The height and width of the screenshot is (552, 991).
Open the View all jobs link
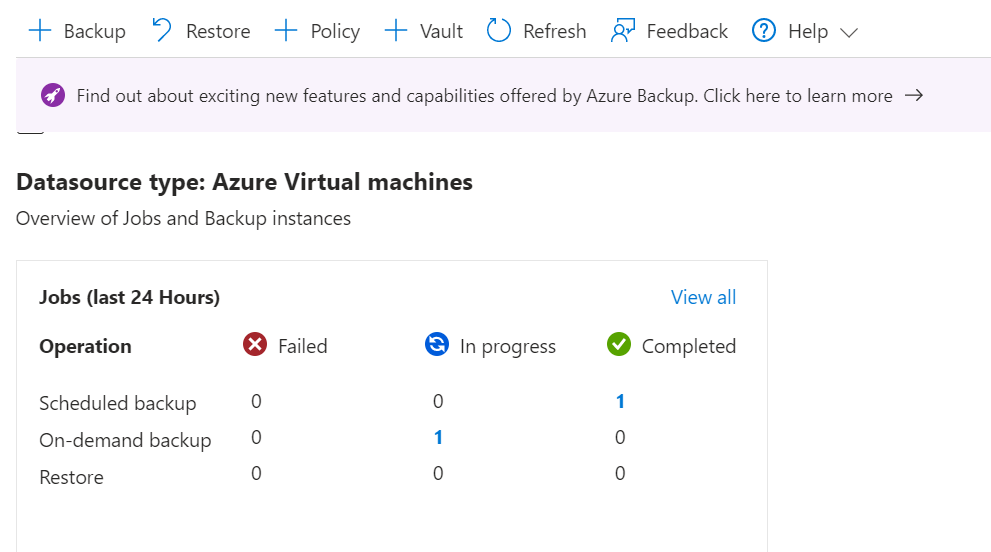pos(703,297)
